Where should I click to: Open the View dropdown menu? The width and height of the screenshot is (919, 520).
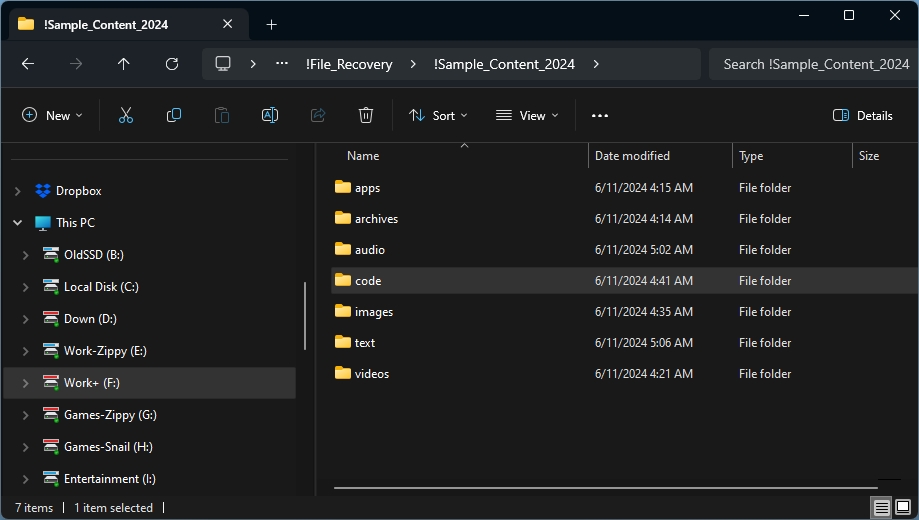tap(527, 115)
